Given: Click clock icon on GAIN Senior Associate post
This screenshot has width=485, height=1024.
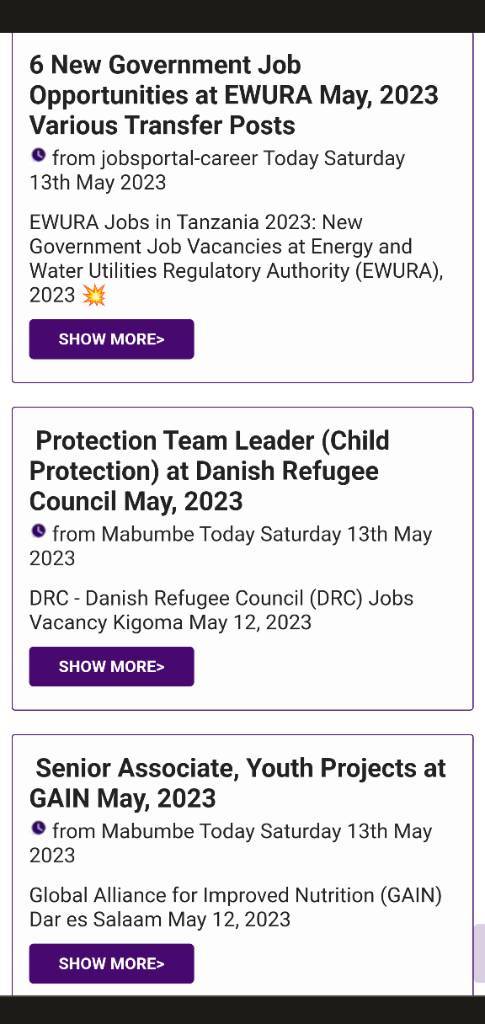Looking at the screenshot, I should point(39,828).
